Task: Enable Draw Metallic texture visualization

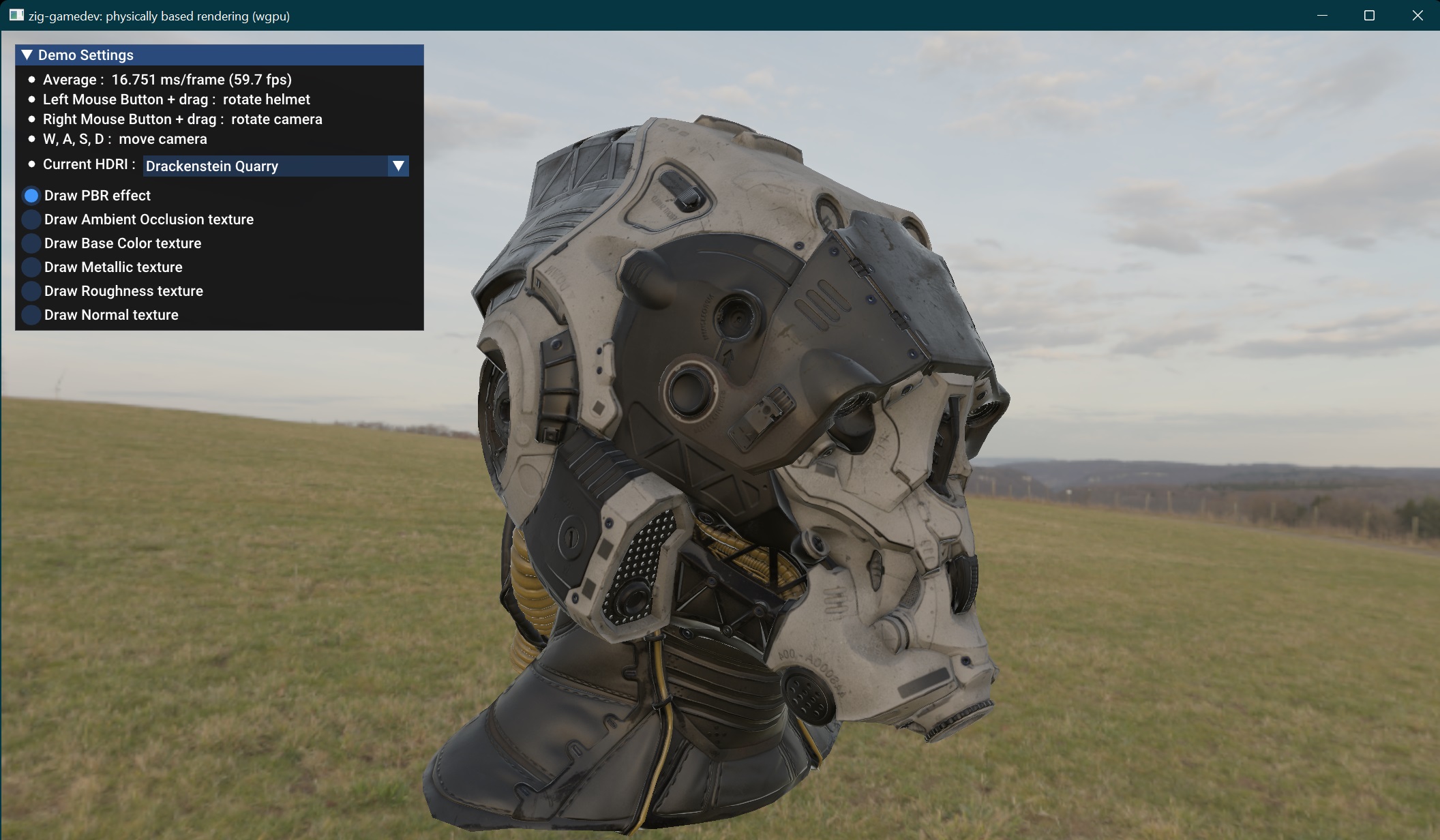Action: pos(113,267)
